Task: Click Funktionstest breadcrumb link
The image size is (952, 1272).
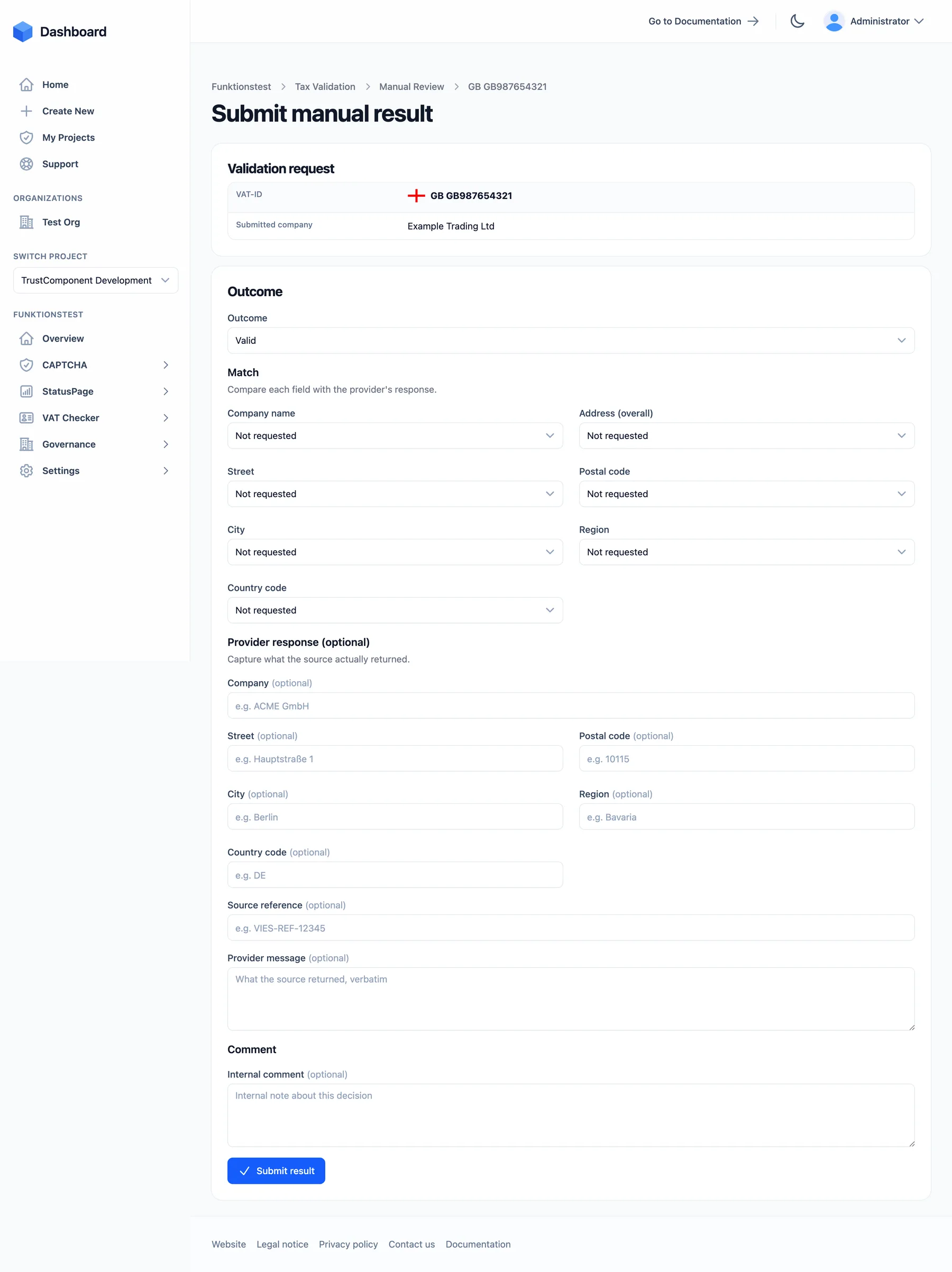Action: 241,86
